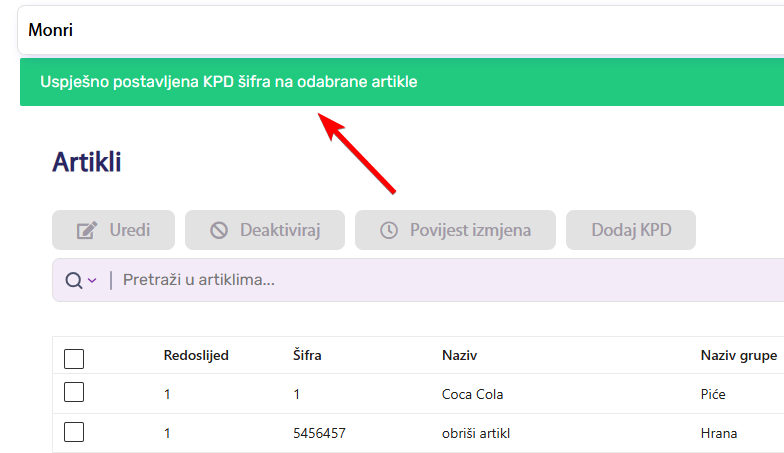784x453 pixels.
Task: Select the checkbox for obriši artikl row
Action: [74, 433]
